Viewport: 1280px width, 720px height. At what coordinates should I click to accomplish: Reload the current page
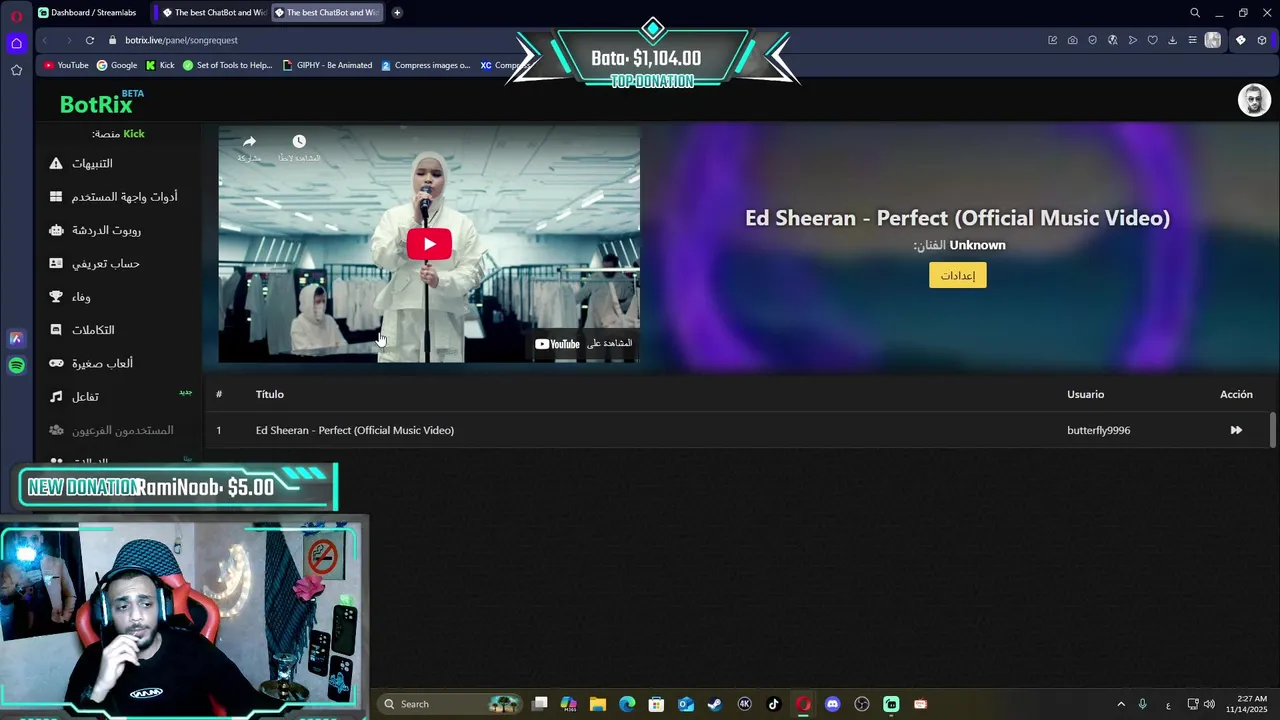tap(90, 40)
